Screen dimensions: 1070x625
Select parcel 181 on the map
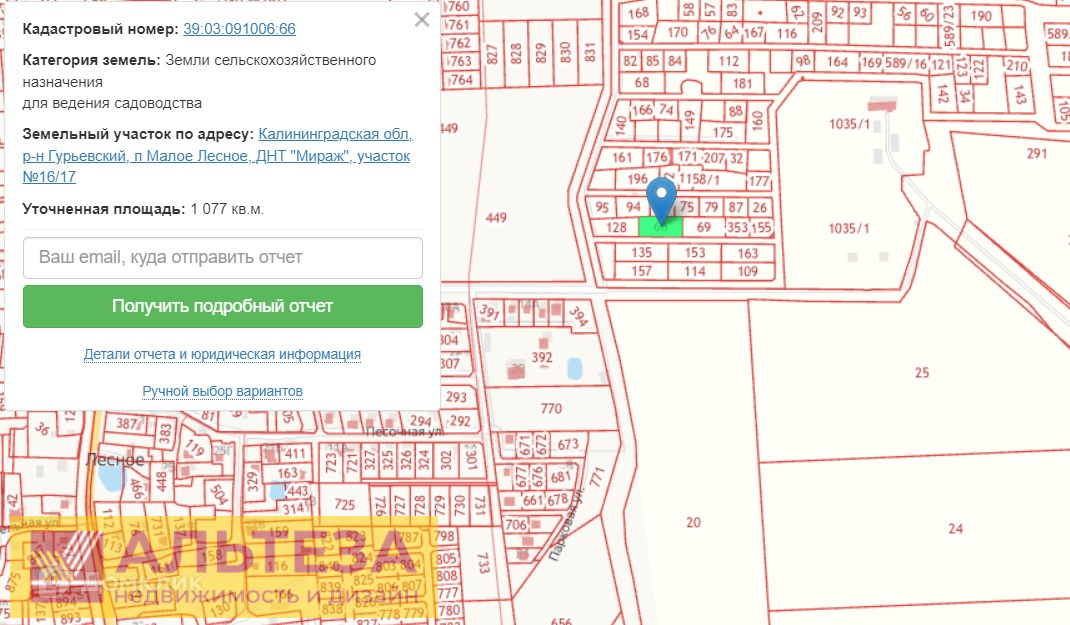coord(742,83)
